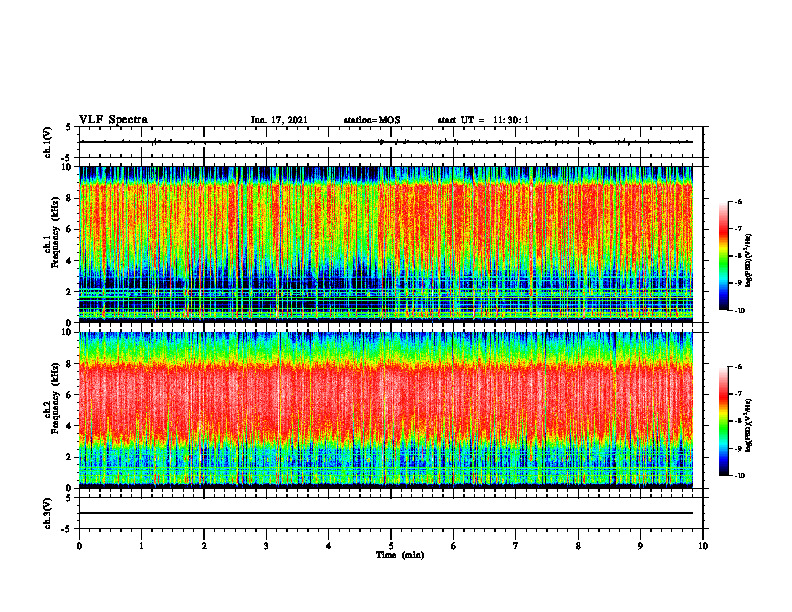
Task: Click the ch.2 spectrogram color scale bar
Action: 723,421
